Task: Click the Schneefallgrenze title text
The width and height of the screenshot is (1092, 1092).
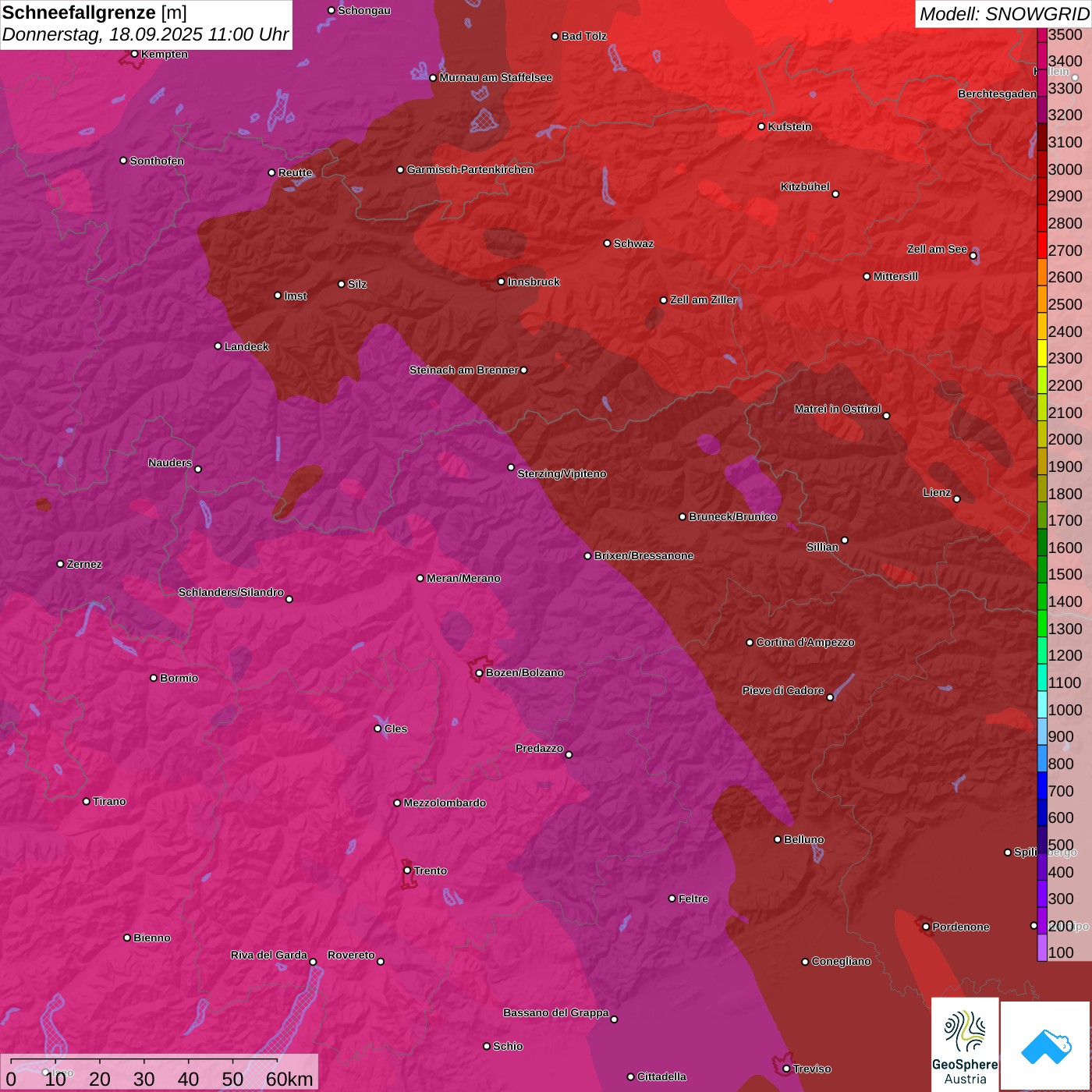Action: click(x=79, y=12)
